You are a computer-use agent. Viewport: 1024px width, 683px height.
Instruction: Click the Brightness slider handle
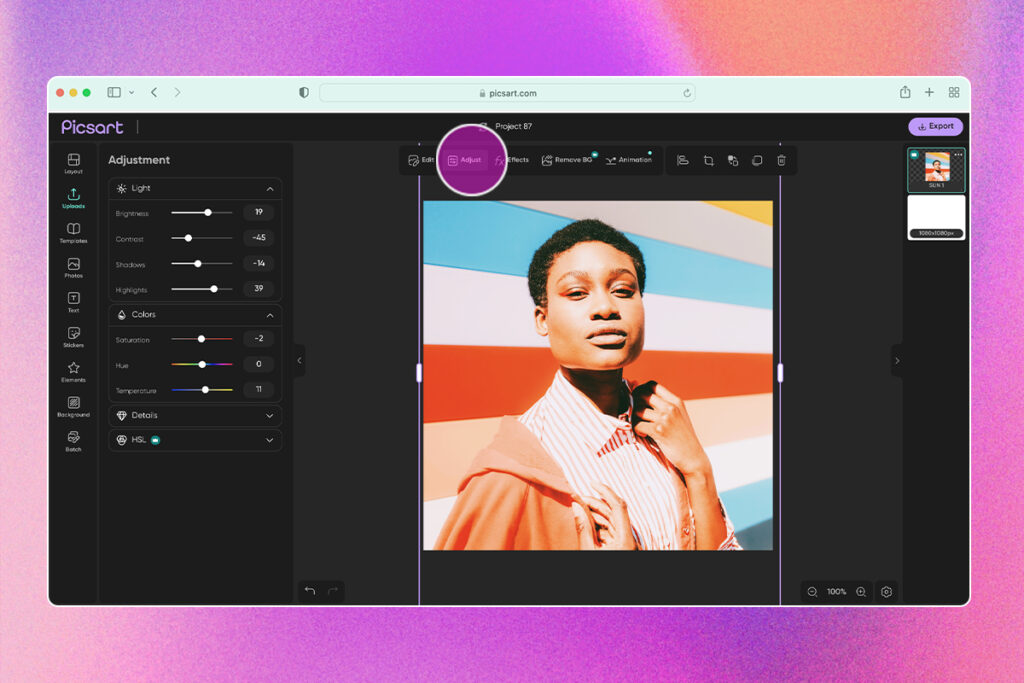[208, 213]
